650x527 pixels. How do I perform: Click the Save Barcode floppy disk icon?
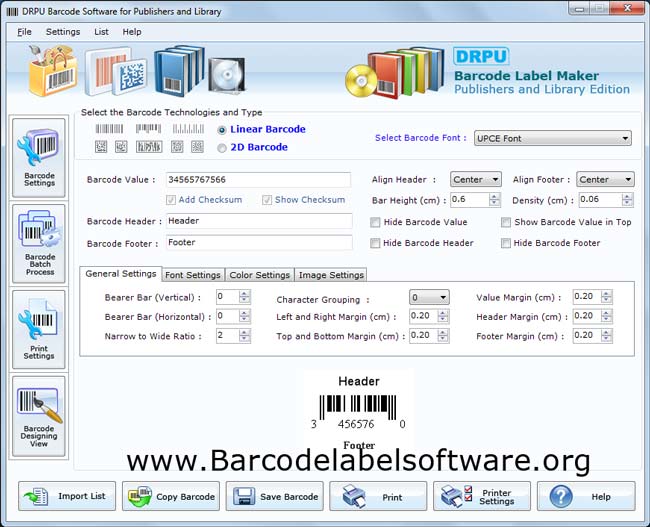coord(244,496)
